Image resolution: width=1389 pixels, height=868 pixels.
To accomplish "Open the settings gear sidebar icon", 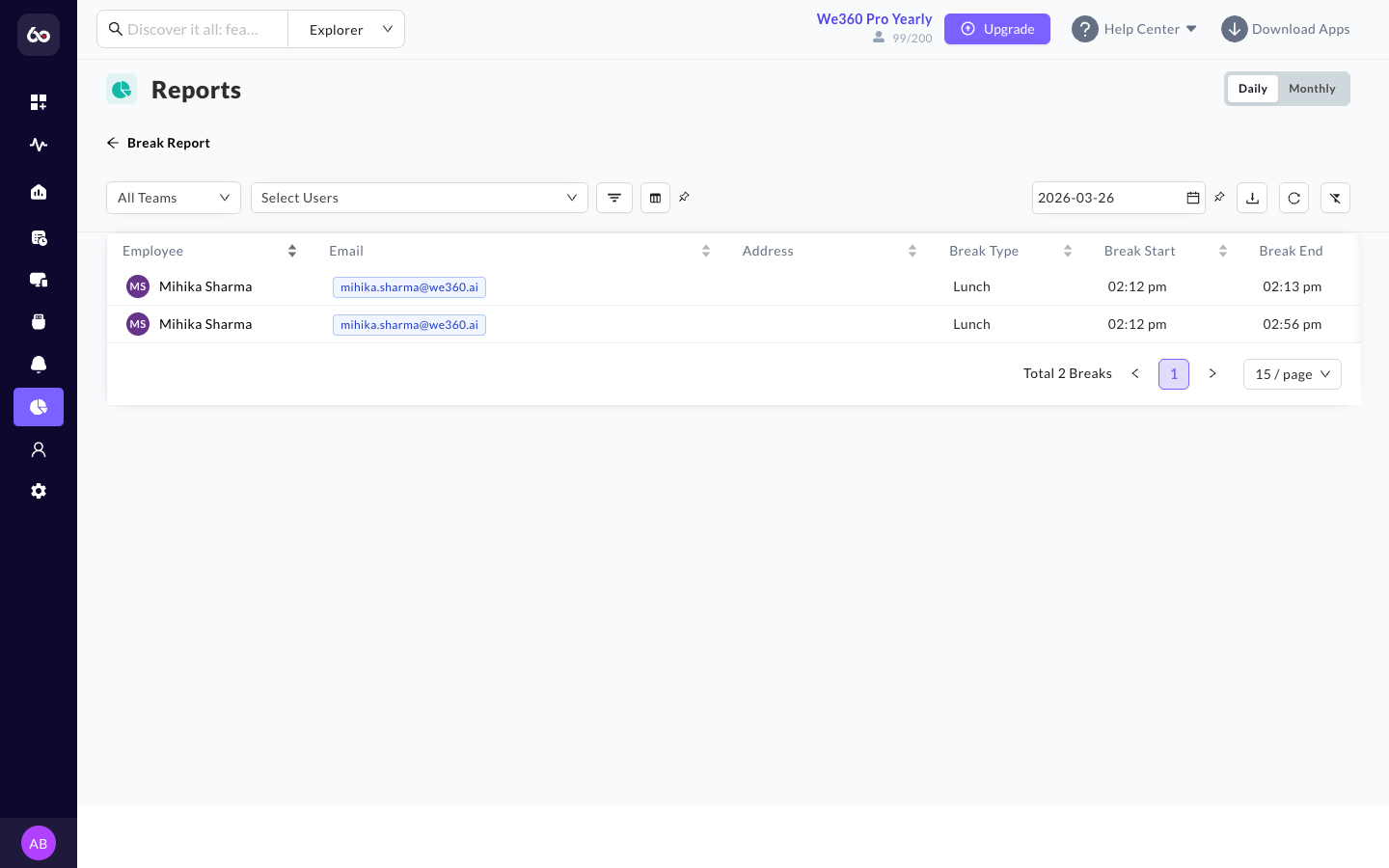I will click(x=39, y=491).
